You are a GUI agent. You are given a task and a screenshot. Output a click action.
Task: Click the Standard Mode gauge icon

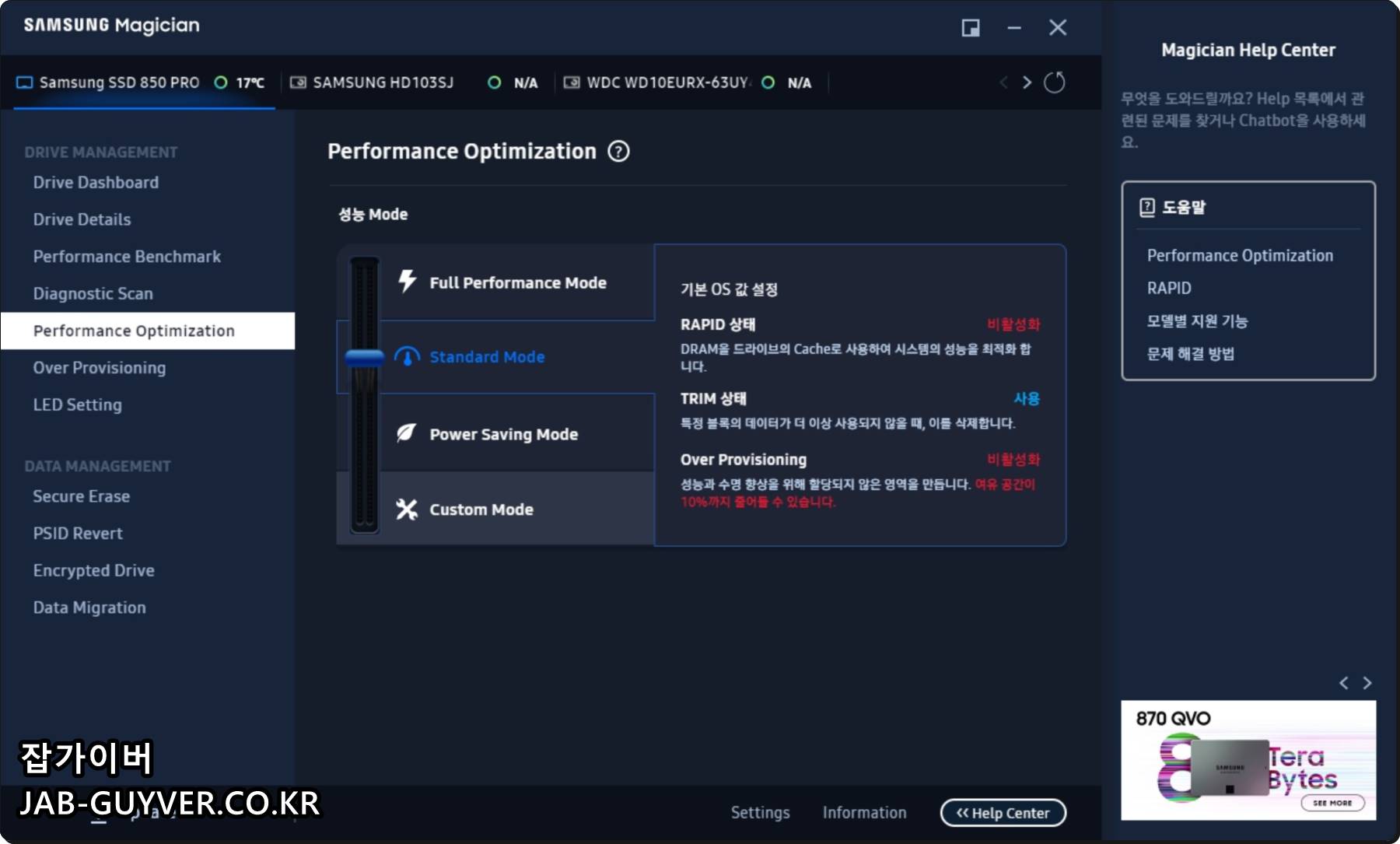(407, 356)
